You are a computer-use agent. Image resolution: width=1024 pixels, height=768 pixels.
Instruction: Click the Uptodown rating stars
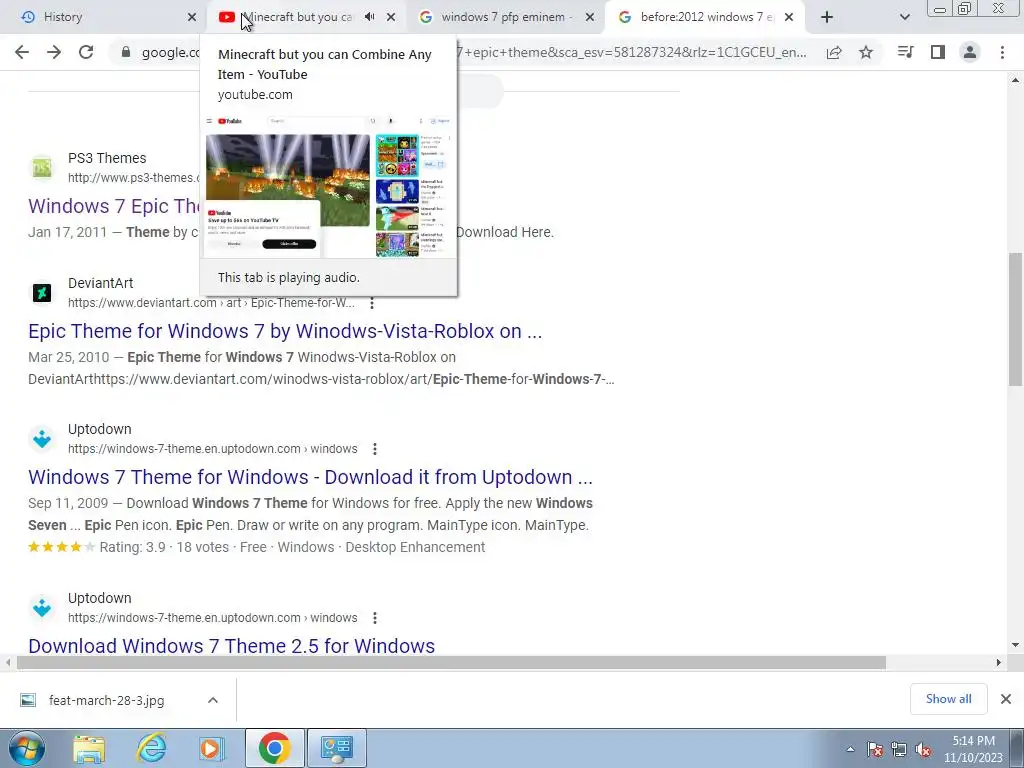coord(61,547)
